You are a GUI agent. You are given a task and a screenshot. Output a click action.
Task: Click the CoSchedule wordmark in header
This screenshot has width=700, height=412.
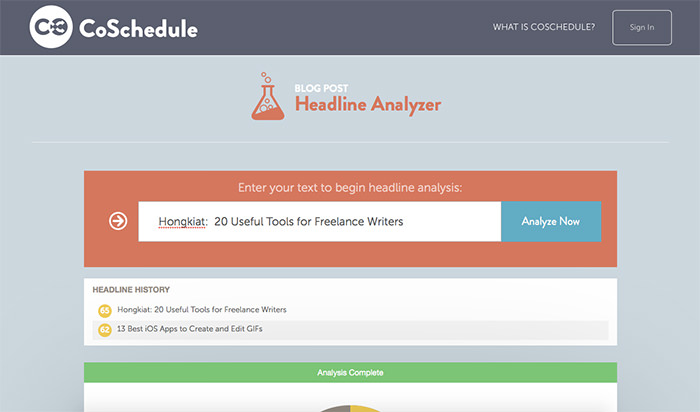pyautogui.click(x=138, y=29)
